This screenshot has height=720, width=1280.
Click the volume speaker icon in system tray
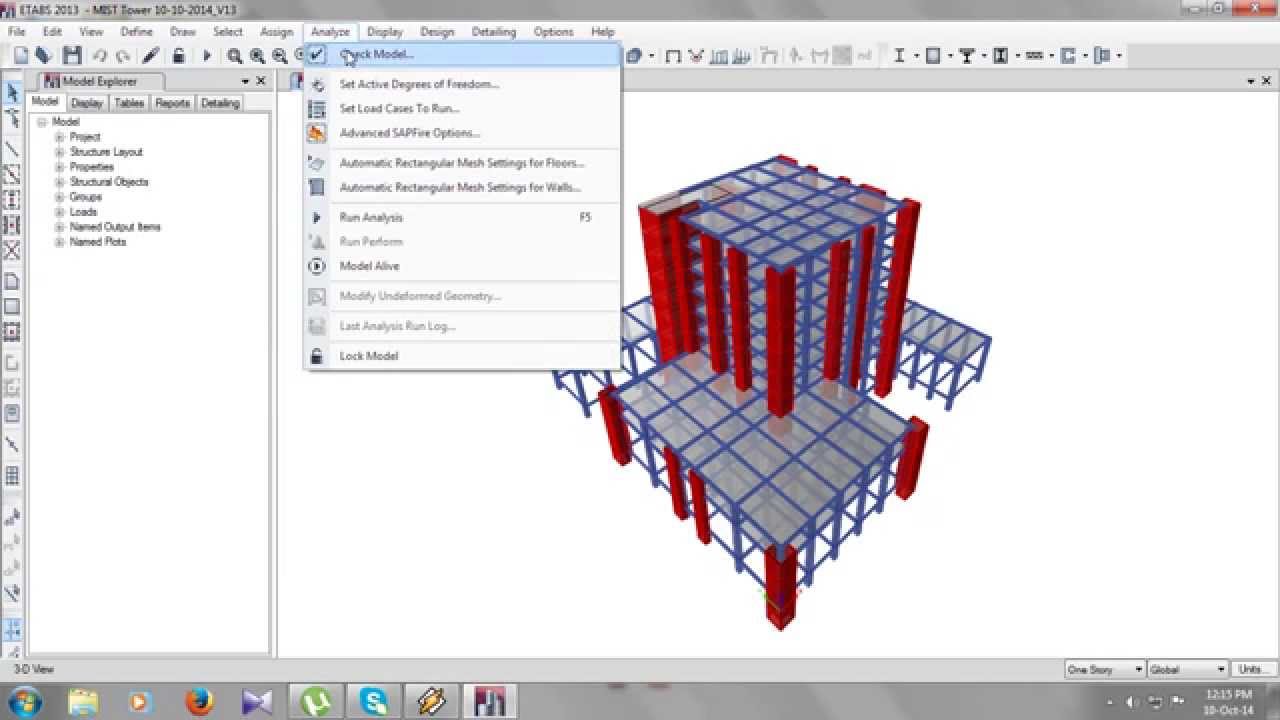(x=1131, y=702)
